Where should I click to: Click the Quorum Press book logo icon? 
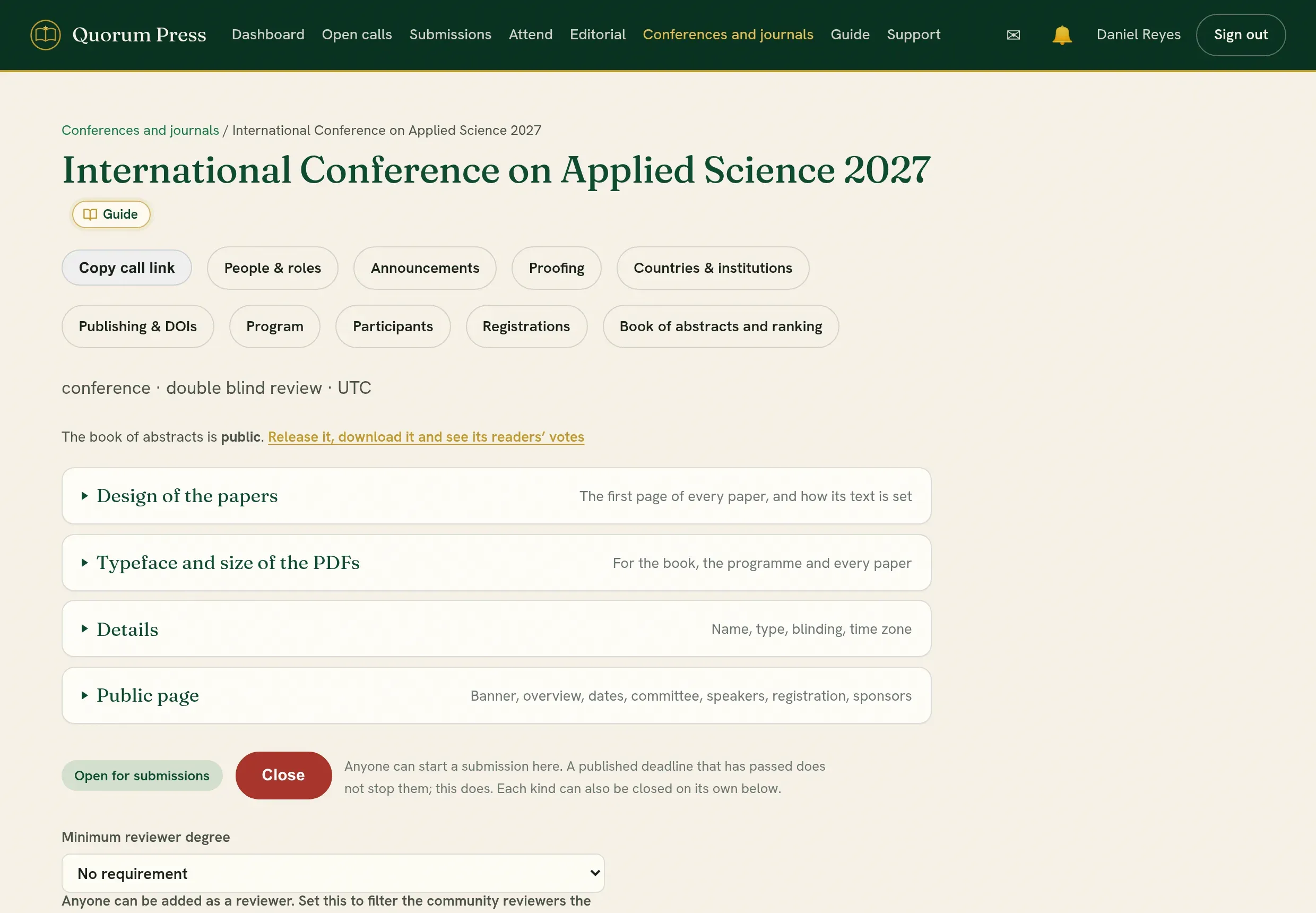(x=45, y=35)
